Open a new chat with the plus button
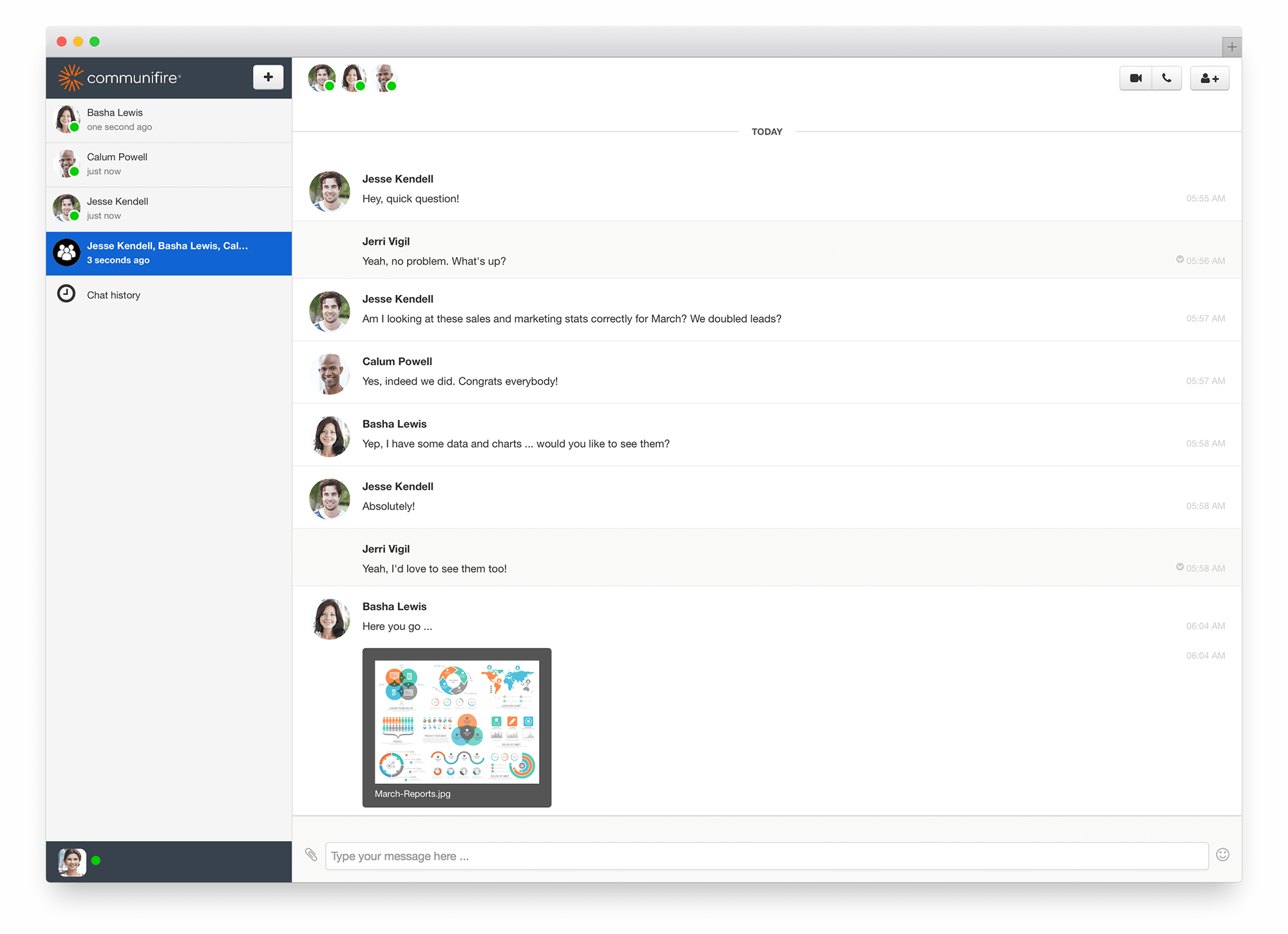 pyautogui.click(x=268, y=77)
